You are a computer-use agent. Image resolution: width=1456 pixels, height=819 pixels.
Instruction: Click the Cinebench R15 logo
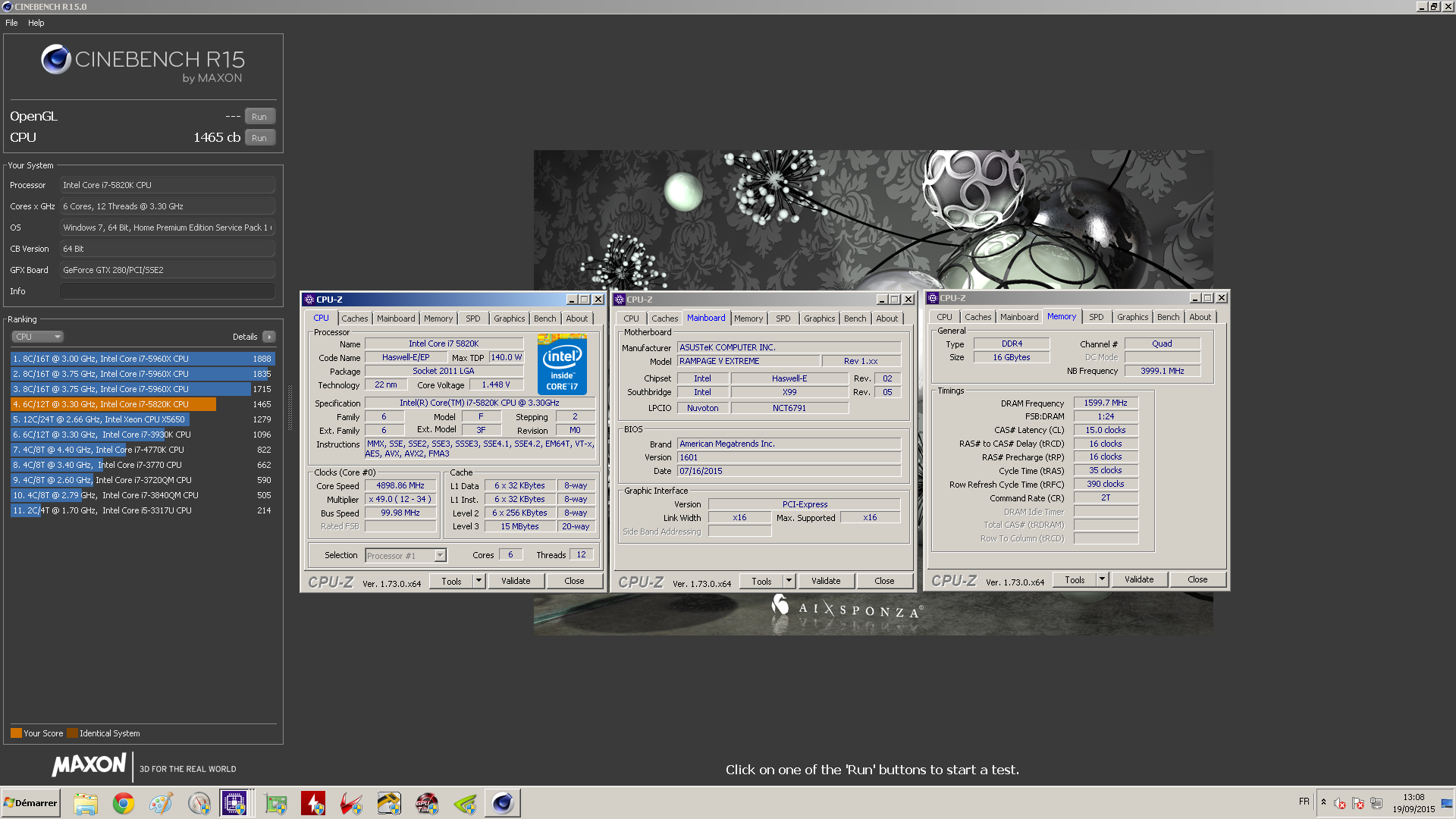coord(143,64)
